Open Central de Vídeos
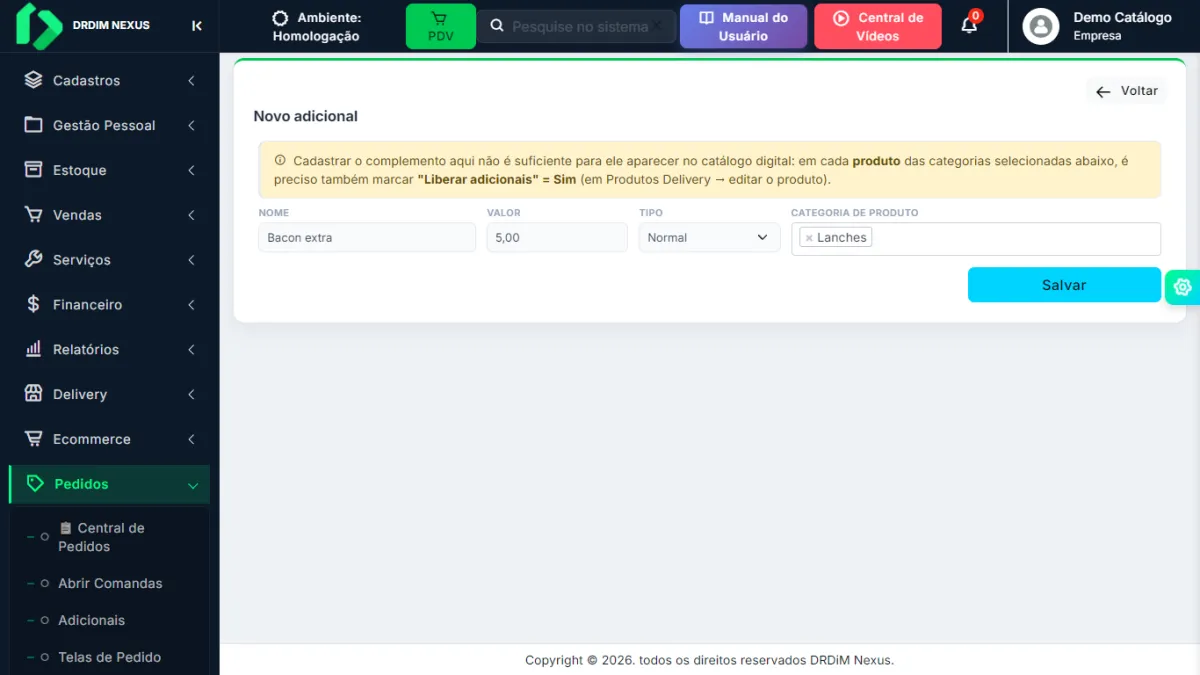 [x=878, y=26]
